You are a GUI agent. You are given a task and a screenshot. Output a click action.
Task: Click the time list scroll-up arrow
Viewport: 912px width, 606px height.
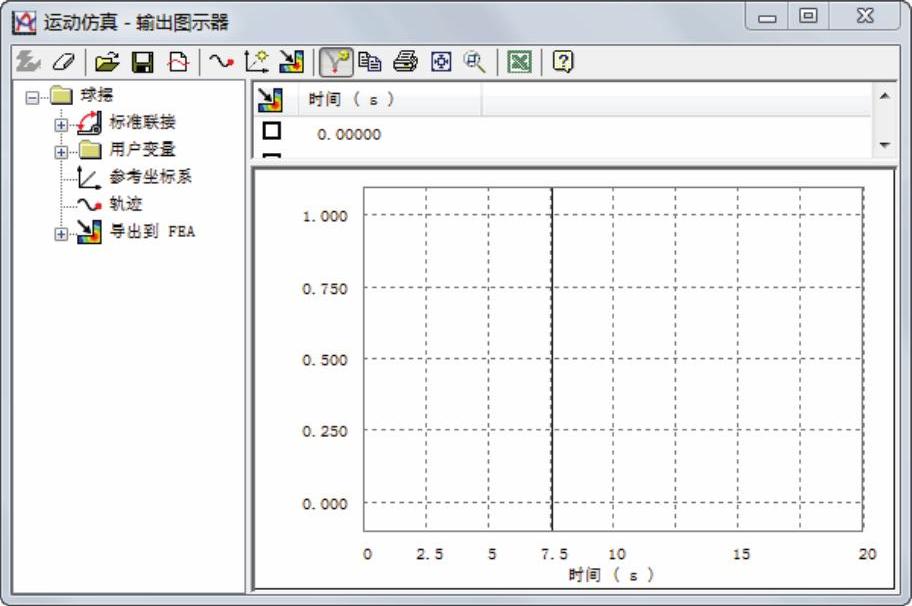[885, 96]
